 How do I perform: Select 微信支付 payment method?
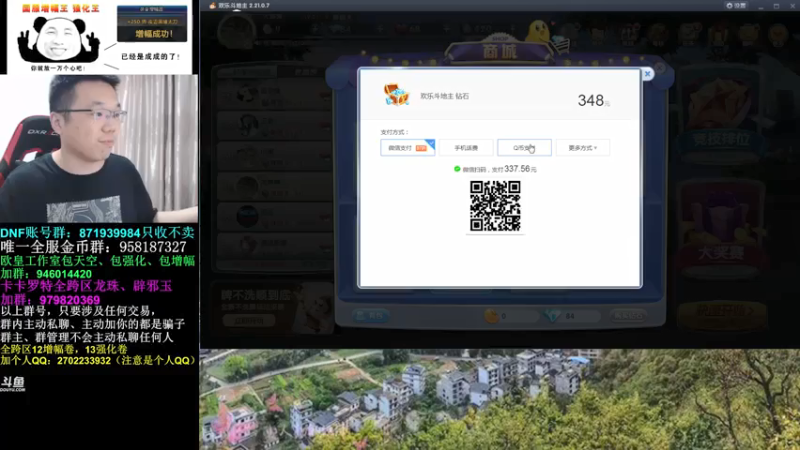point(408,148)
